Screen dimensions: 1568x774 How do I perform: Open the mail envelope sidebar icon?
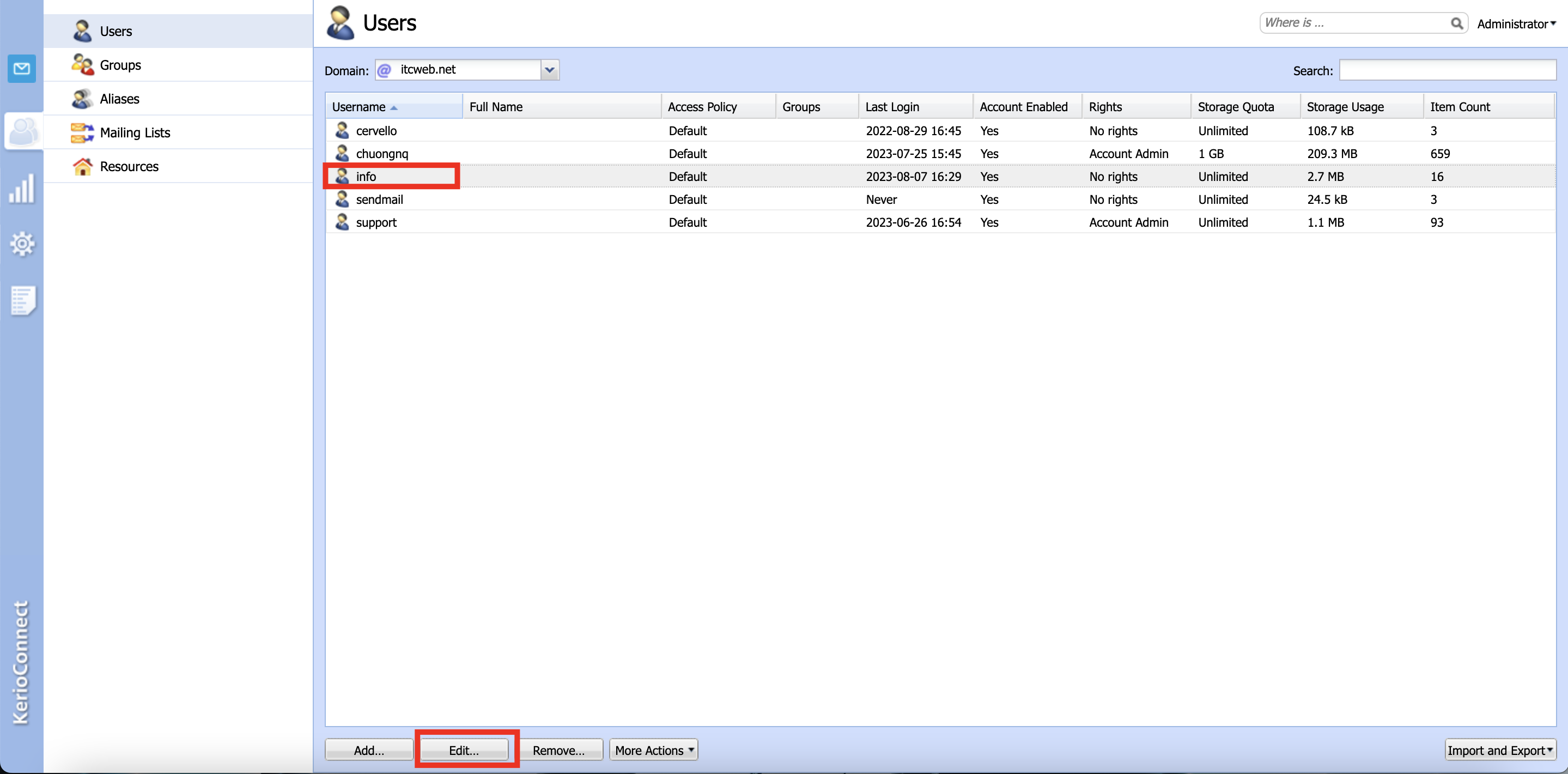click(21, 68)
